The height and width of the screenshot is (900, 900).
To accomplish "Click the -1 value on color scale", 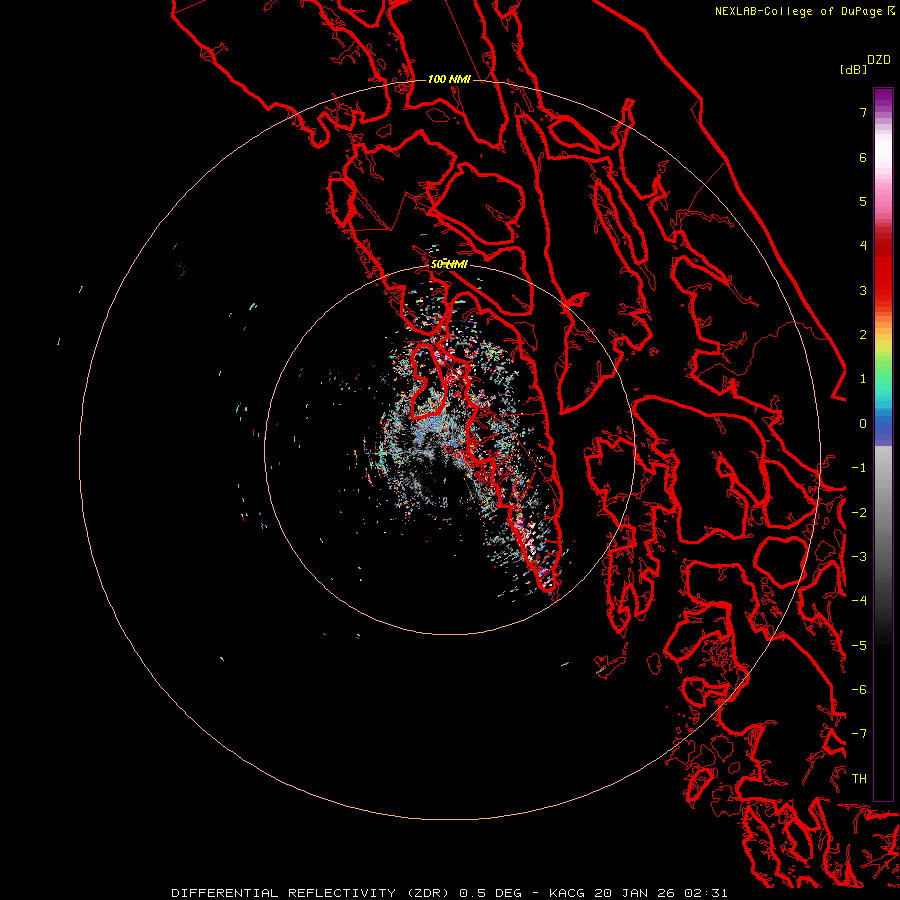I will (x=859, y=468).
